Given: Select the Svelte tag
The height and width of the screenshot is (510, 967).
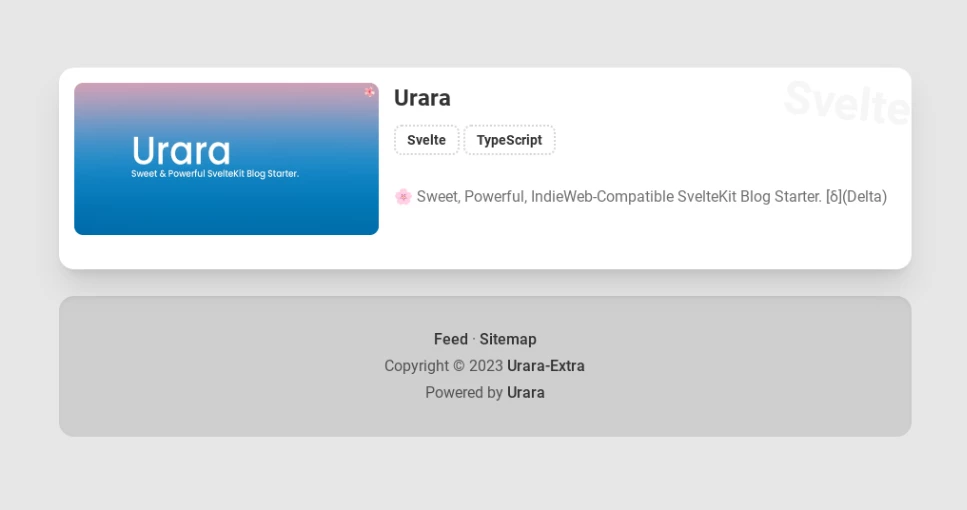Looking at the screenshot, I should pos(426,140).
